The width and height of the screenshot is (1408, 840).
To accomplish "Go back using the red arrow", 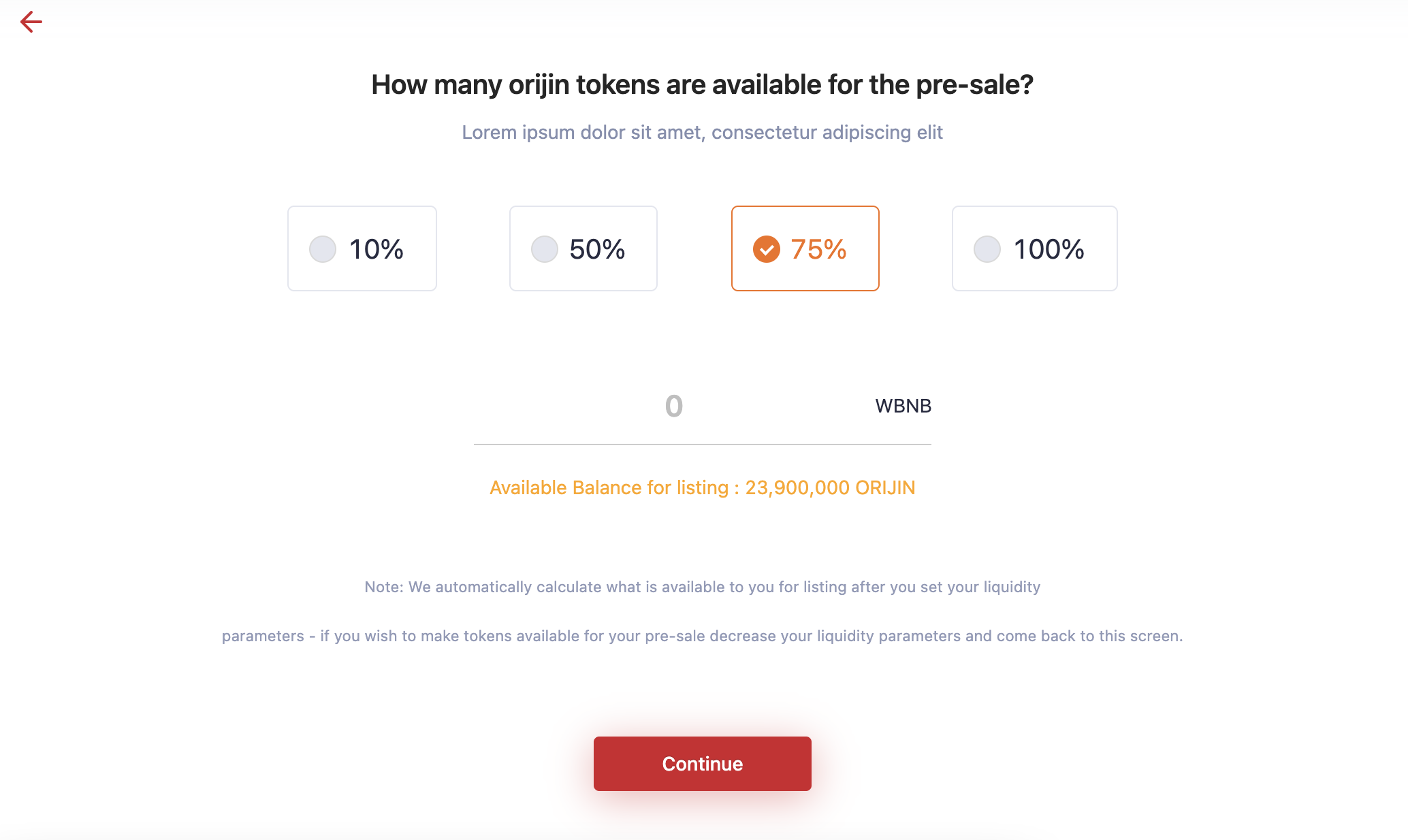I will tap(31, 22).
